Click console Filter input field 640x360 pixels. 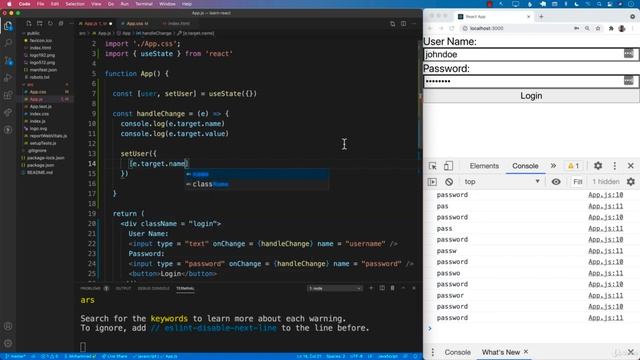[578, 182]
